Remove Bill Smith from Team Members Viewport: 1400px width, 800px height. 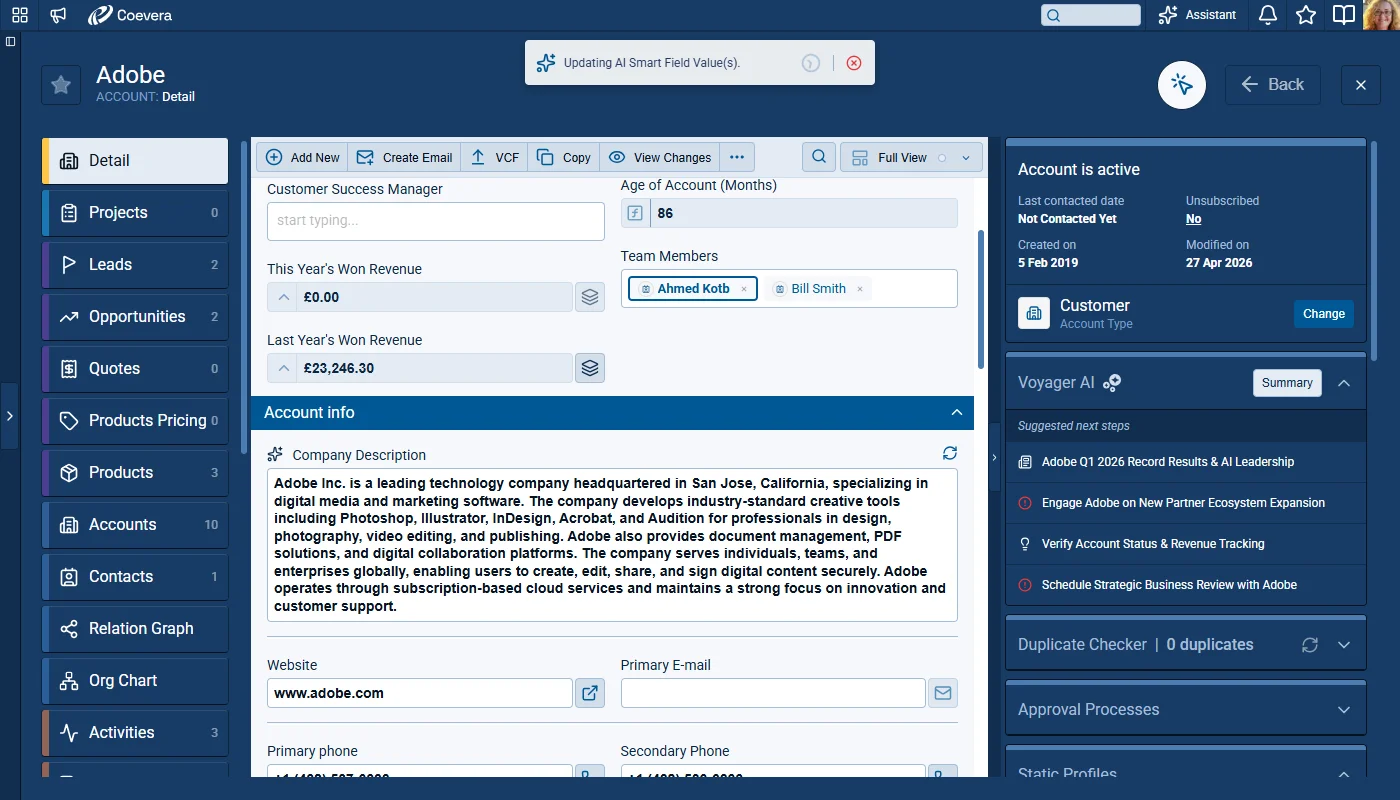[860, 289]
